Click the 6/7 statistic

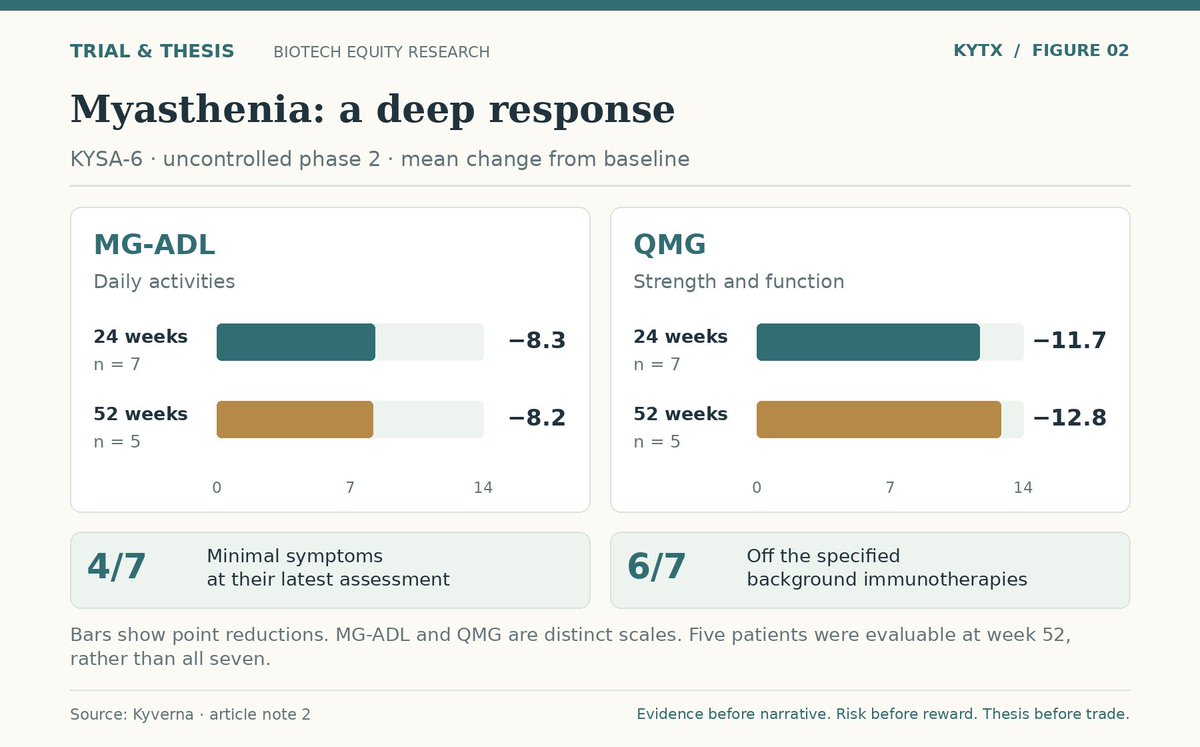pyautogui.click(x=656, y=567)
